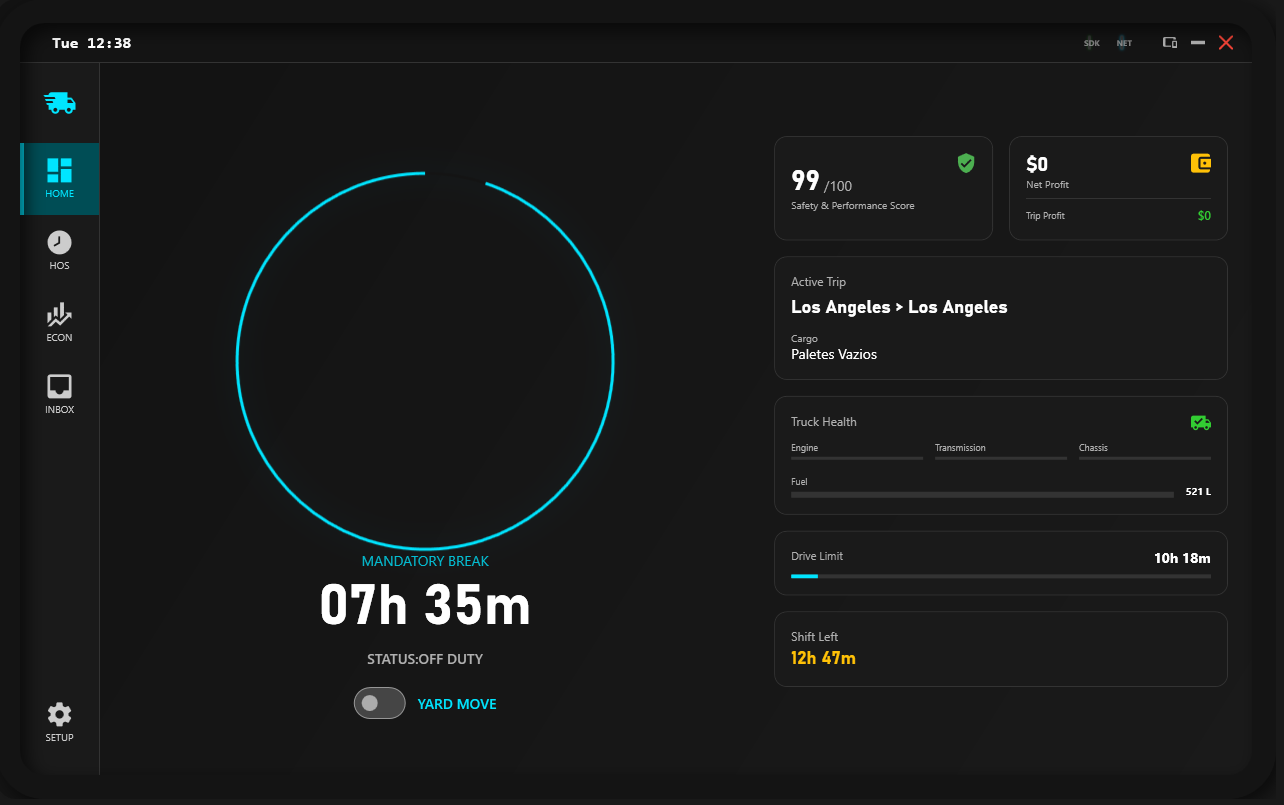Toggle the Yard Move switch
This screenshot has height=805, width=1284.
coord(379,703)
